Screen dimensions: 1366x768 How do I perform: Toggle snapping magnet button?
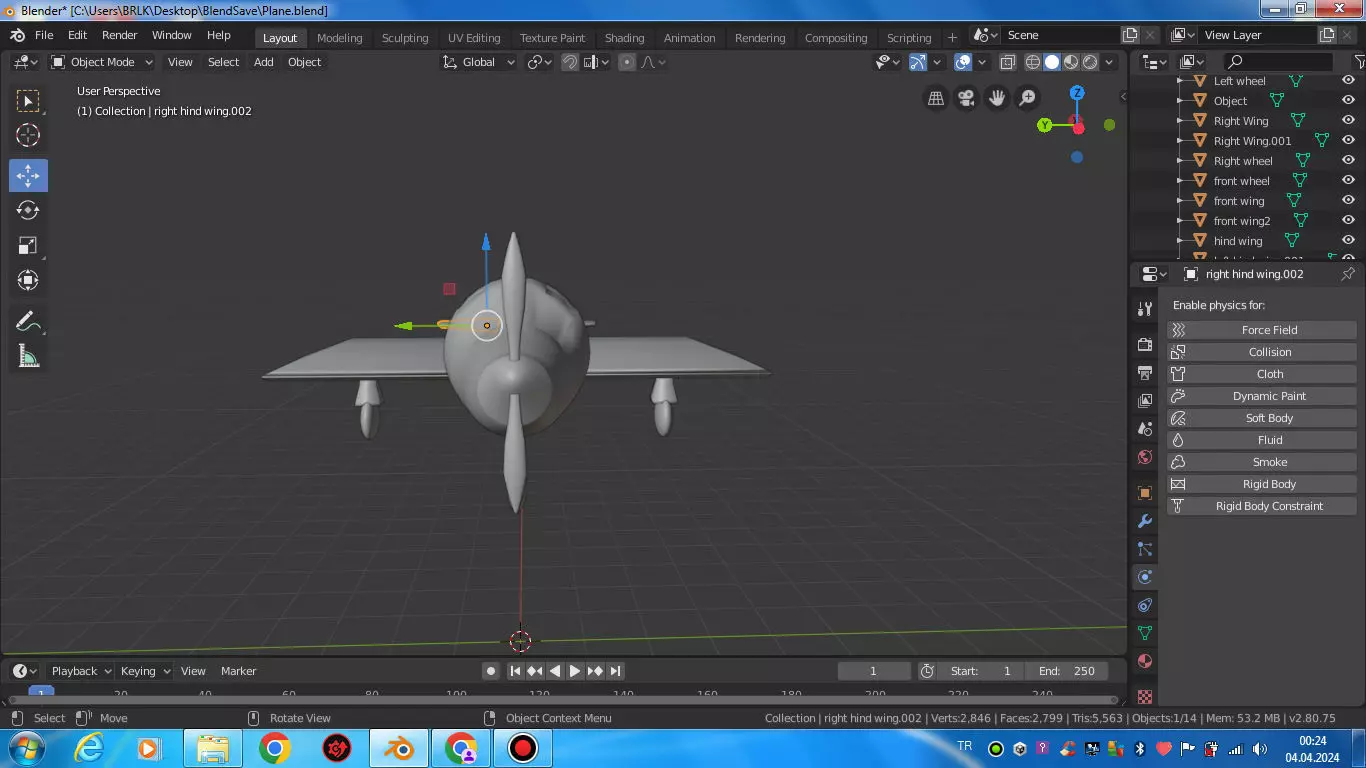[x=569, y=62]
